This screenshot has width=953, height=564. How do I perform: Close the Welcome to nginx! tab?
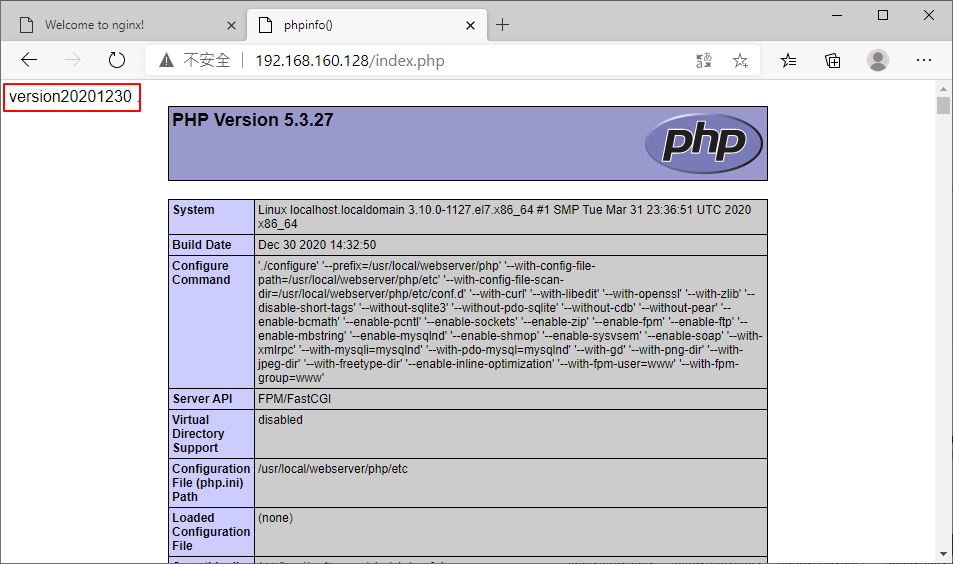[231, 26]
